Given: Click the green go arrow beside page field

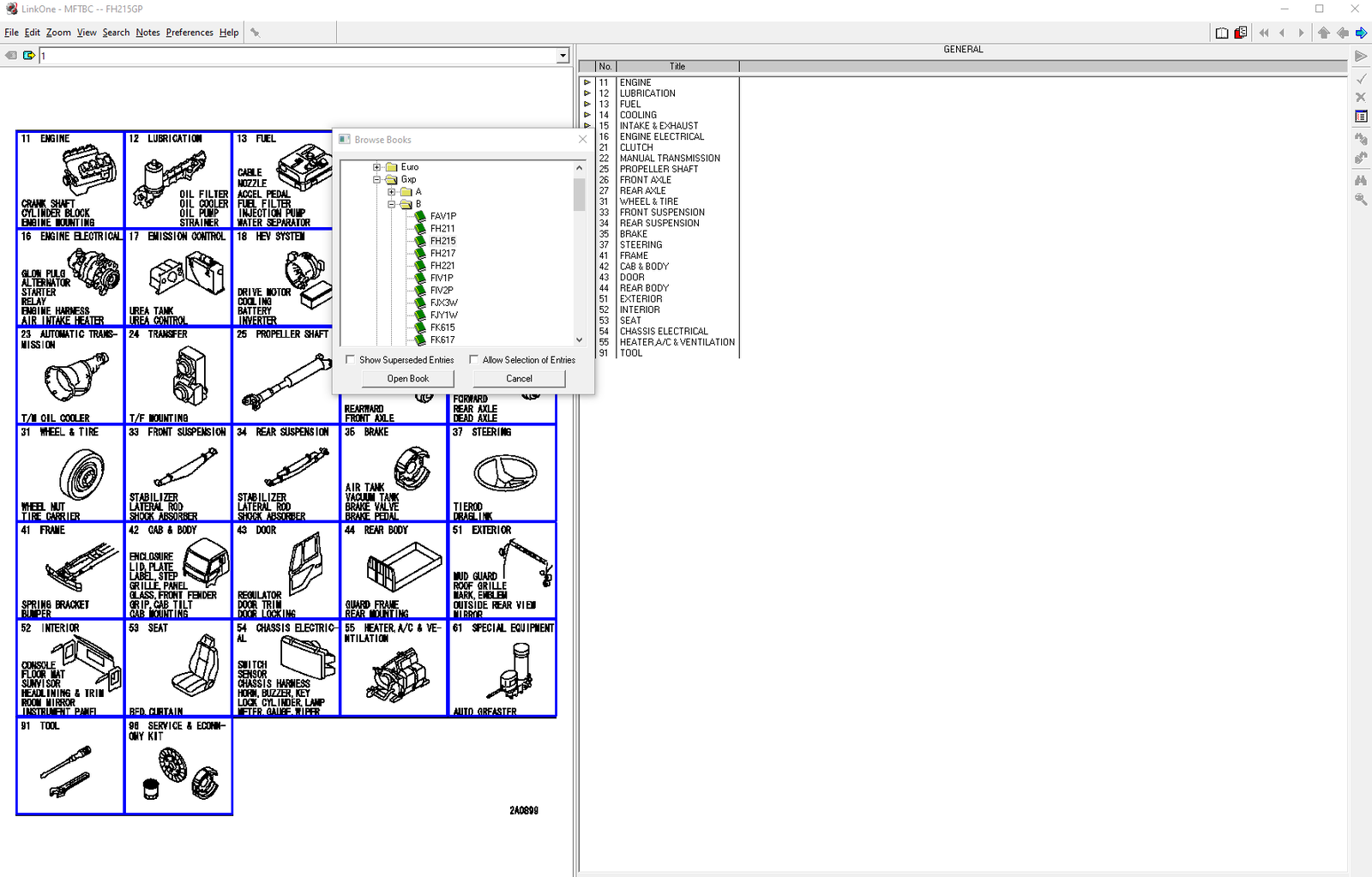Looking at the screenshot, I should pyautogui.click(x=29, y=56).
